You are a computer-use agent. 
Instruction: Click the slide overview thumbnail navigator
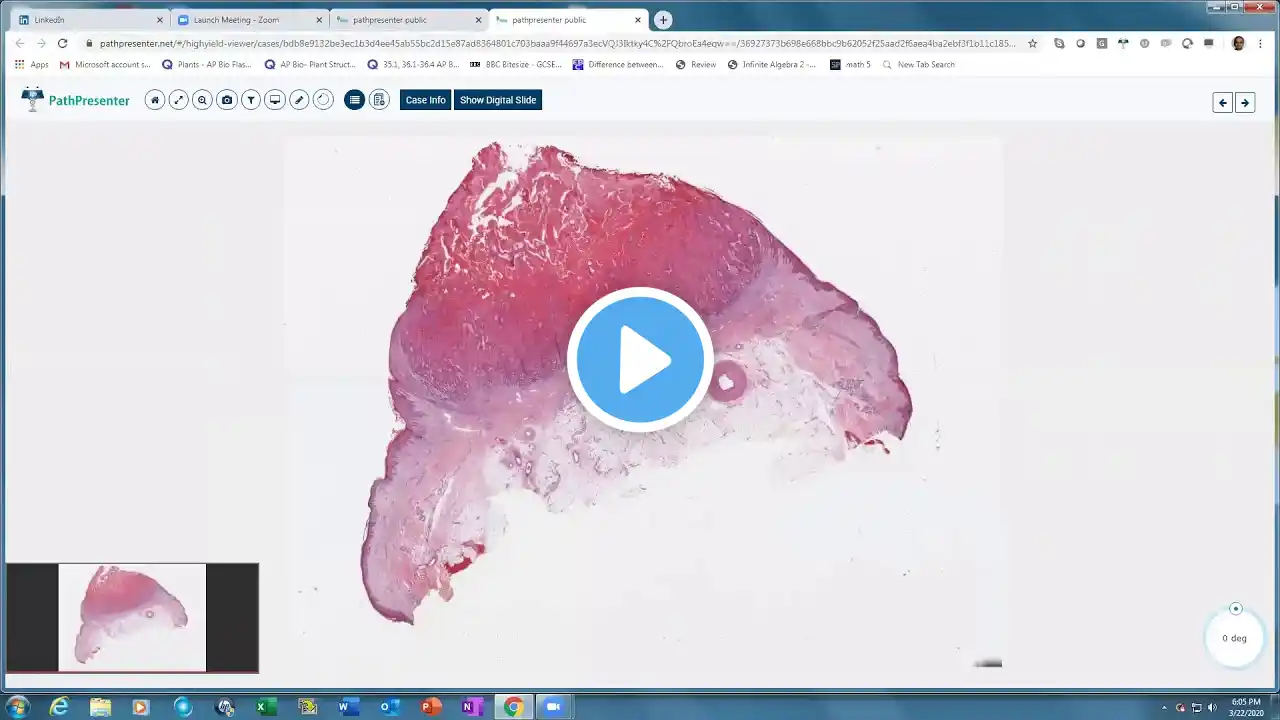132,617
